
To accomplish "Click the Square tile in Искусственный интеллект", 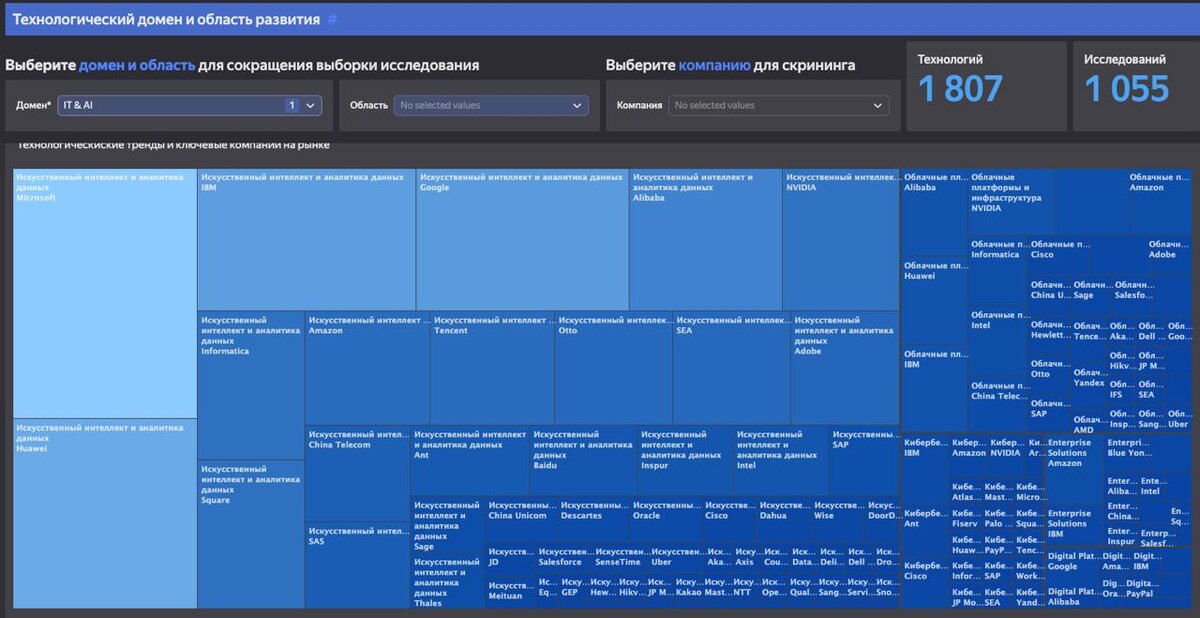I will click(x=251, y=534).
